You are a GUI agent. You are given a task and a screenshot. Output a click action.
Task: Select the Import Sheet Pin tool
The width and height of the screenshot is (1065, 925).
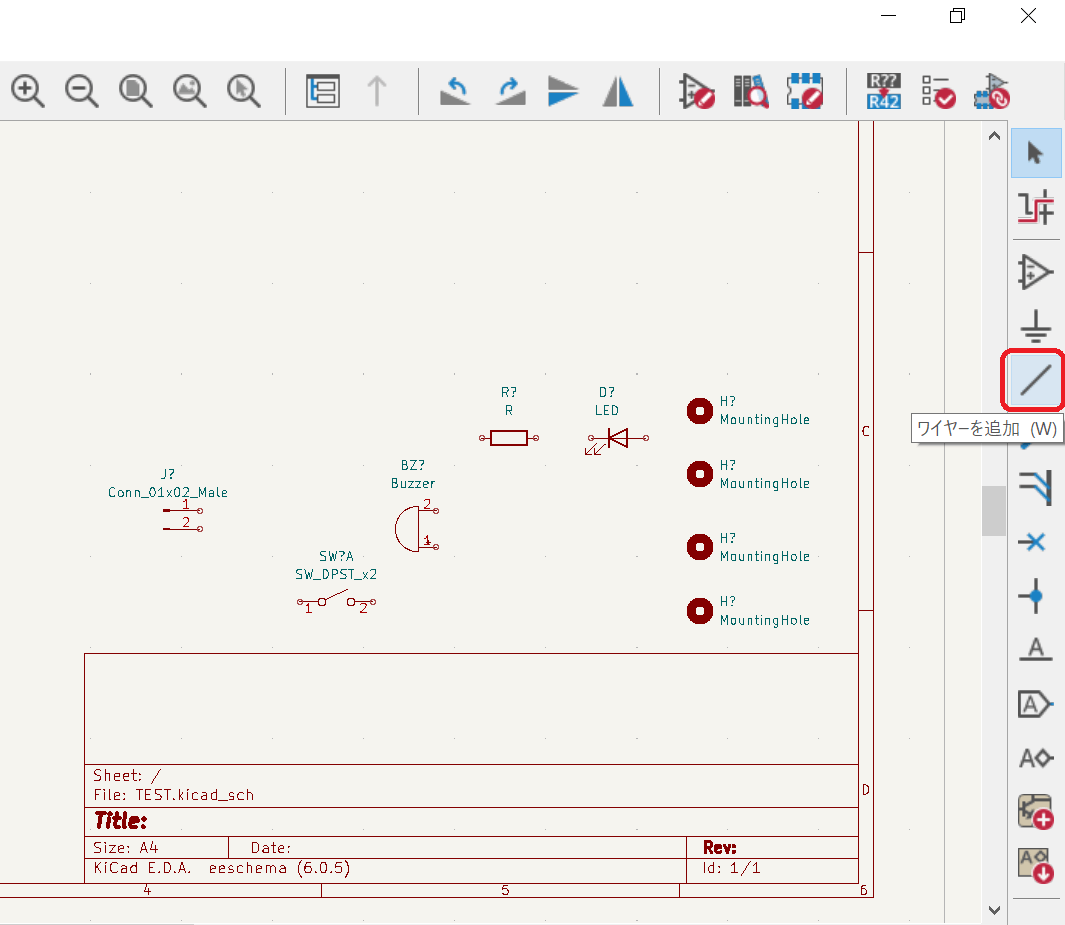pos(1036,865)
